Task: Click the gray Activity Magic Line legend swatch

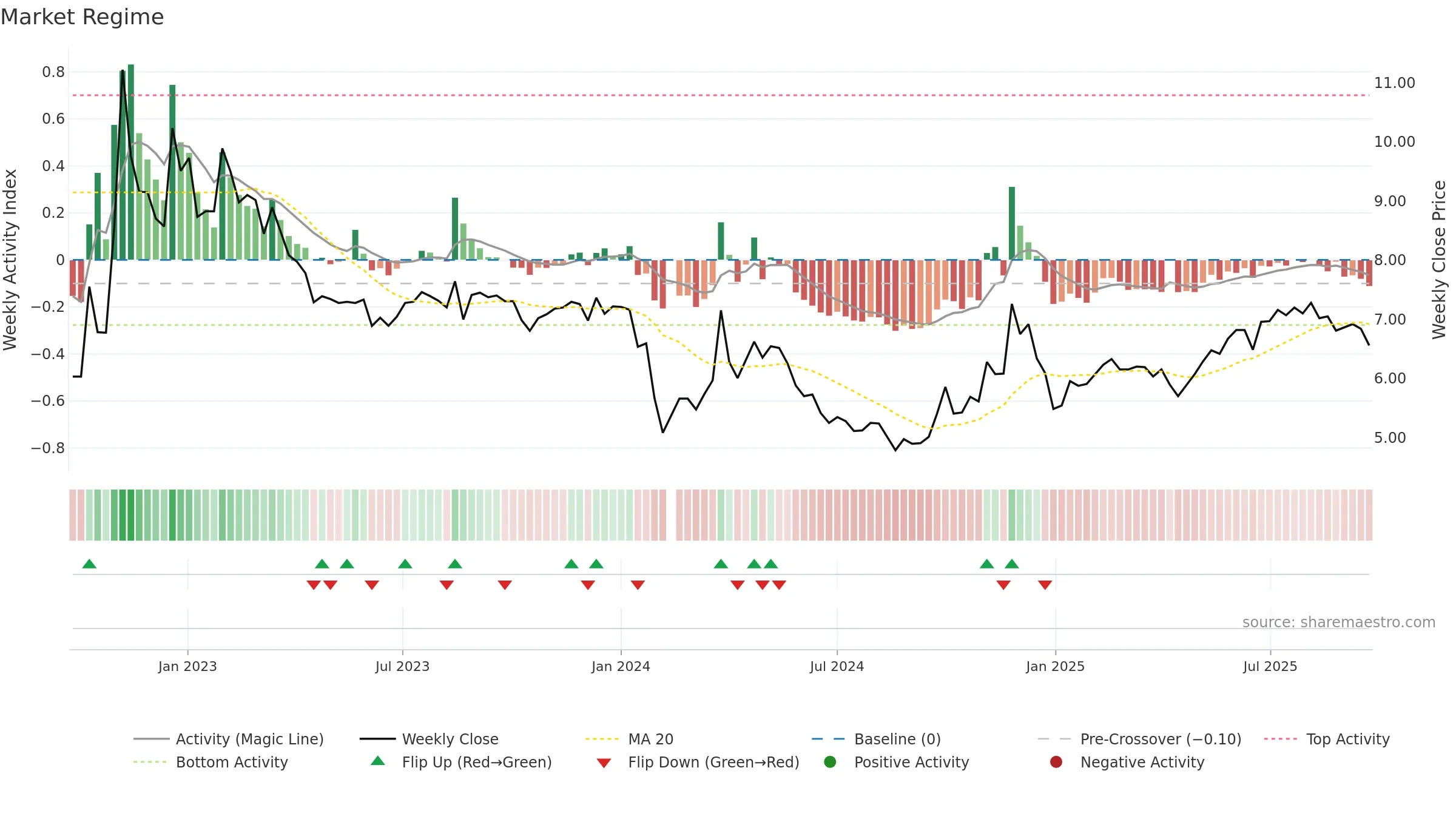Action: point(151,739)
